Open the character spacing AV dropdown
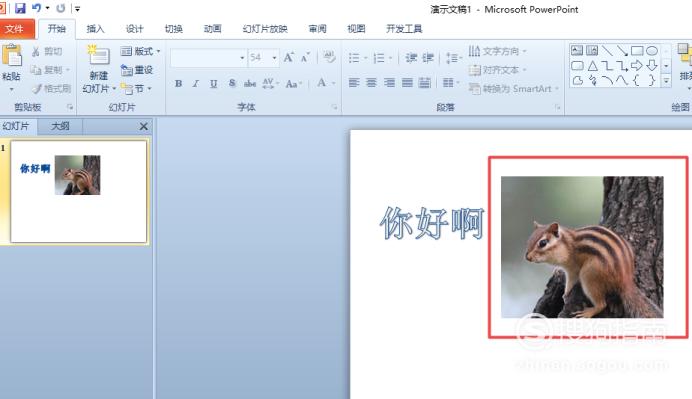The image size is (692, 399). click(x=270, y=83)
